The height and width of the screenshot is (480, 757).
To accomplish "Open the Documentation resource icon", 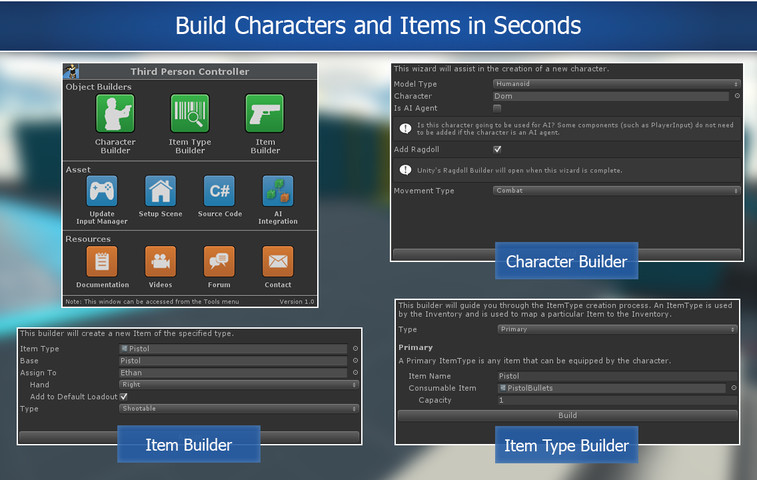I will pos(101,262).
